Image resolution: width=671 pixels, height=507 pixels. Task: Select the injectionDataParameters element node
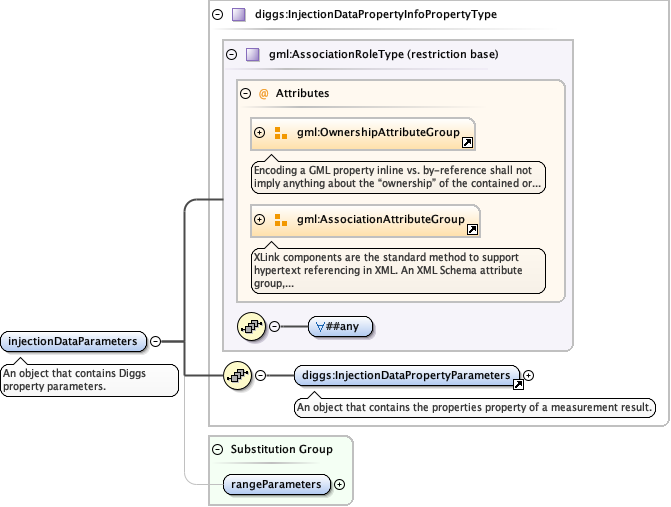[x=73, y=341]
